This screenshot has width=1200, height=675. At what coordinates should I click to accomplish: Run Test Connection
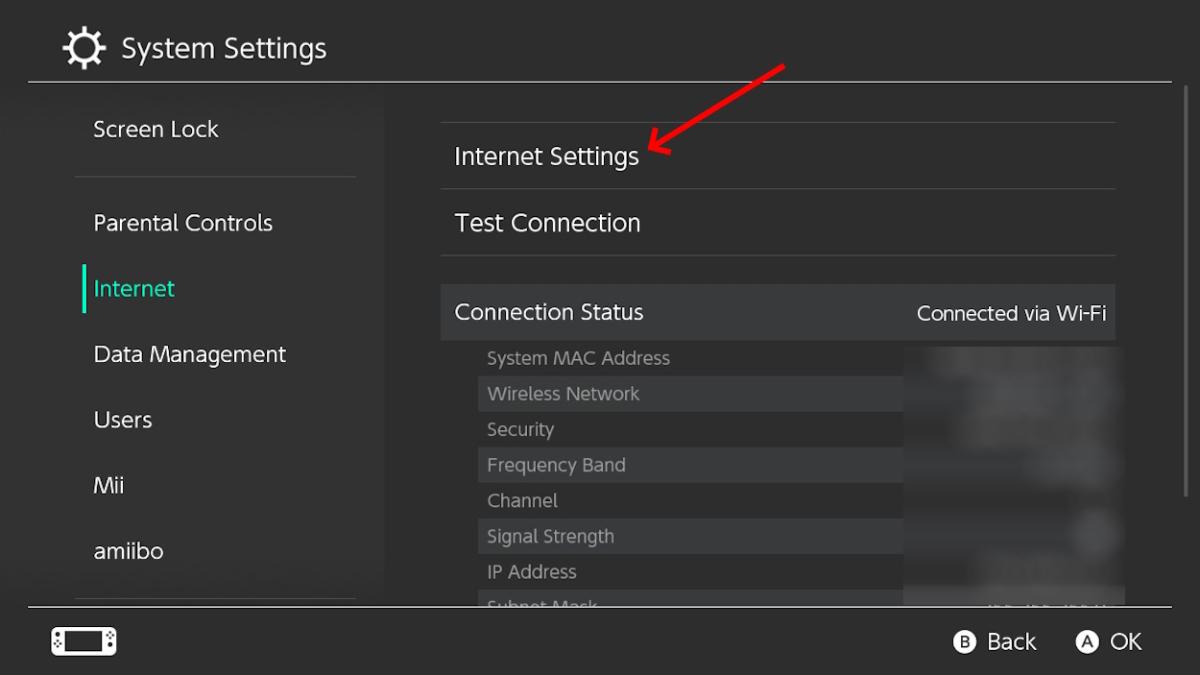coord(548,223)
